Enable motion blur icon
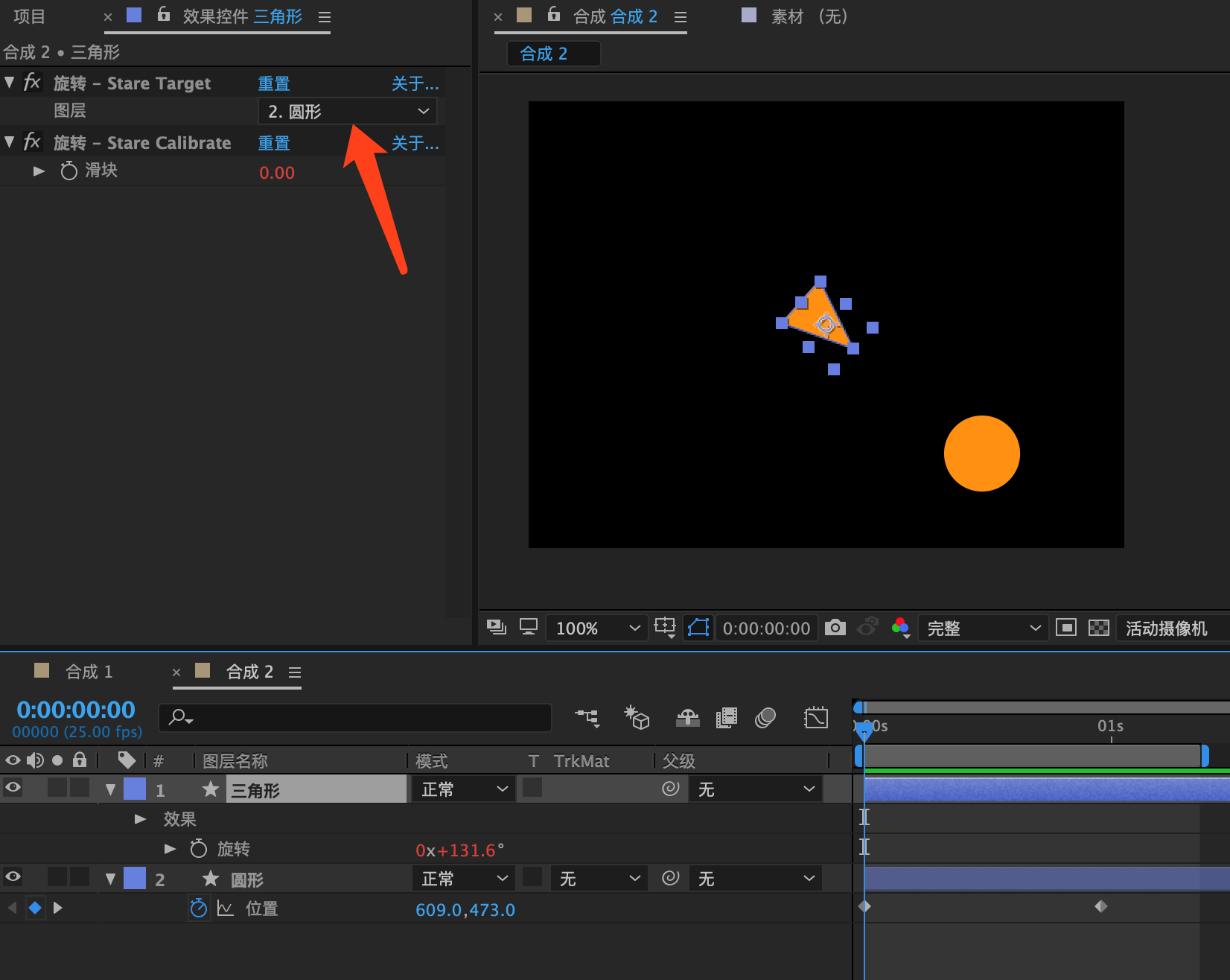1230x980 pixels. coord(765,718)
